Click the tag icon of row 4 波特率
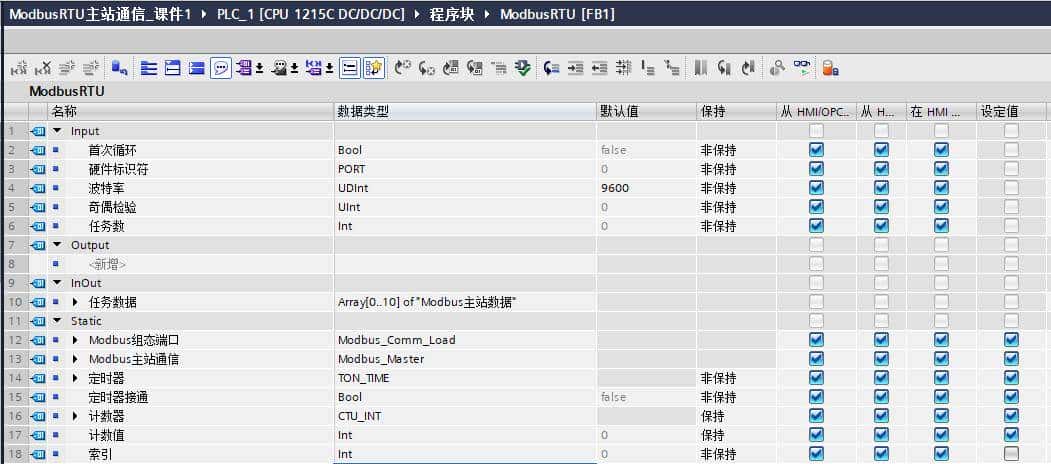1051x464 pixels. tap(38, 188)
